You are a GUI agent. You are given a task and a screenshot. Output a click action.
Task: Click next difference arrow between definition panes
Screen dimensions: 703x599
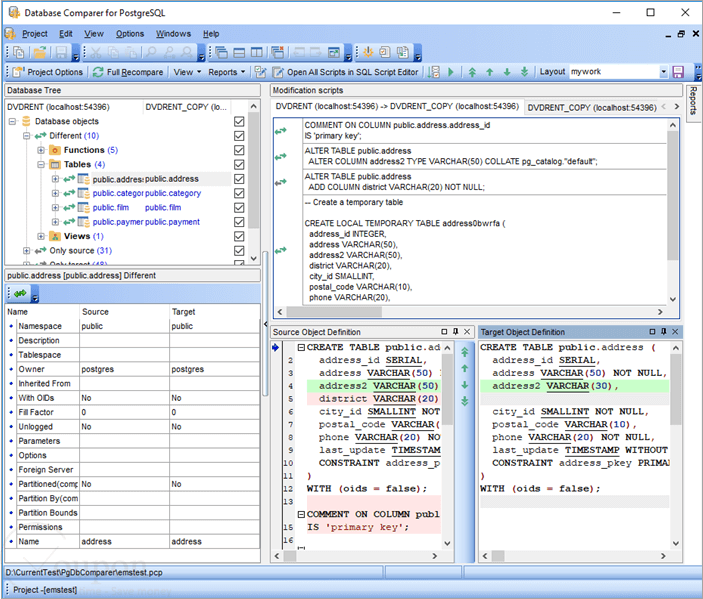(x=465, y=385)
